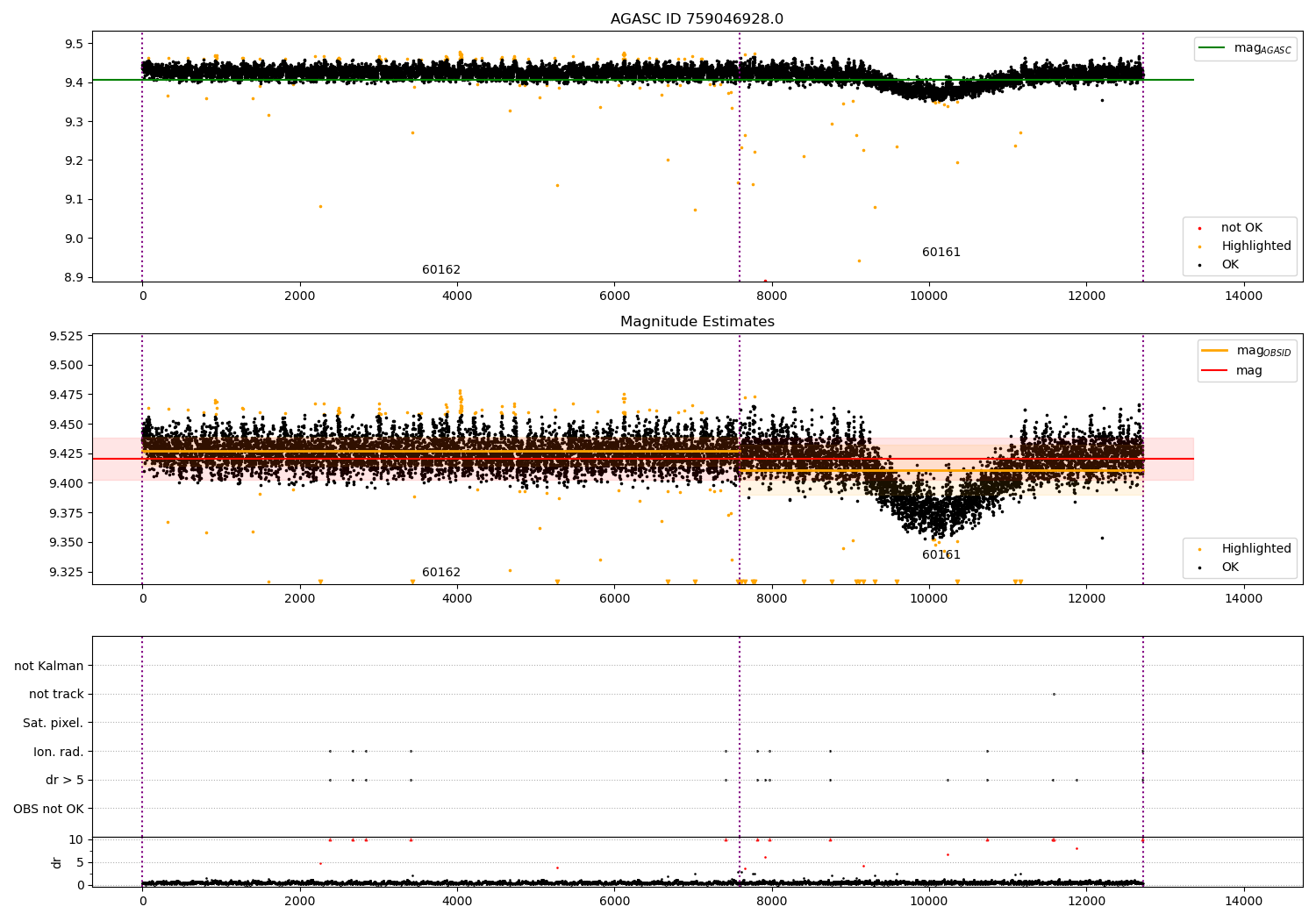Click the red 'not OK' legend marker
The width and height of the screenshot is (1316, 921).
pyautogui.click(x=1200, y=228)
